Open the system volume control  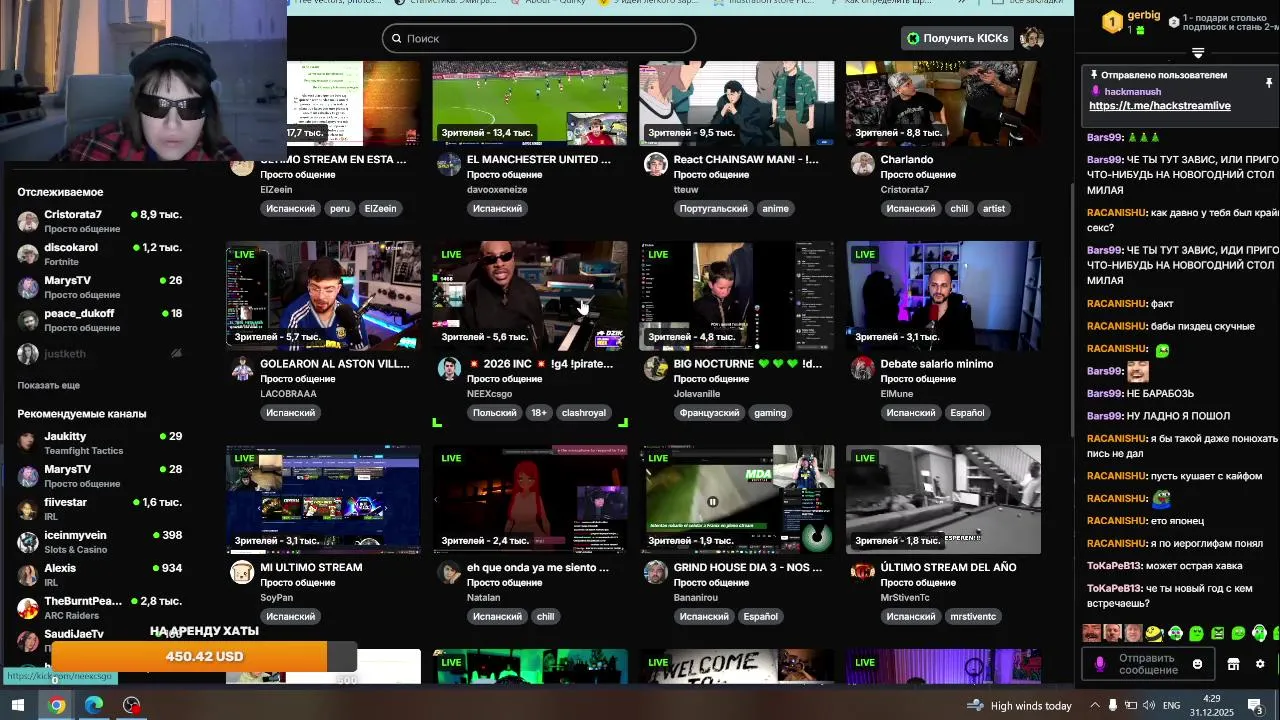coord(1150,705)
